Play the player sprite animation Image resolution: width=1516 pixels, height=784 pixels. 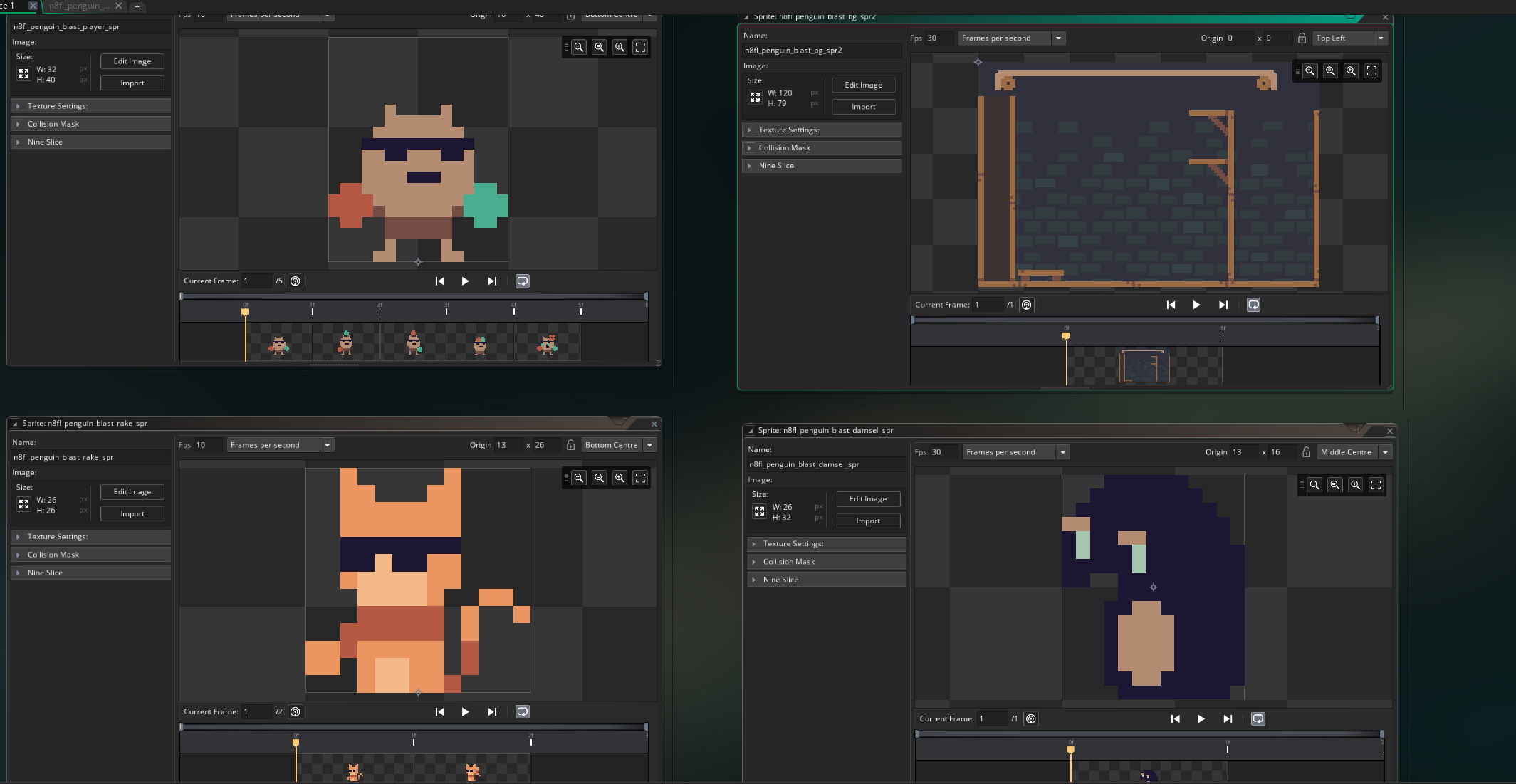[x=466, y=281]
